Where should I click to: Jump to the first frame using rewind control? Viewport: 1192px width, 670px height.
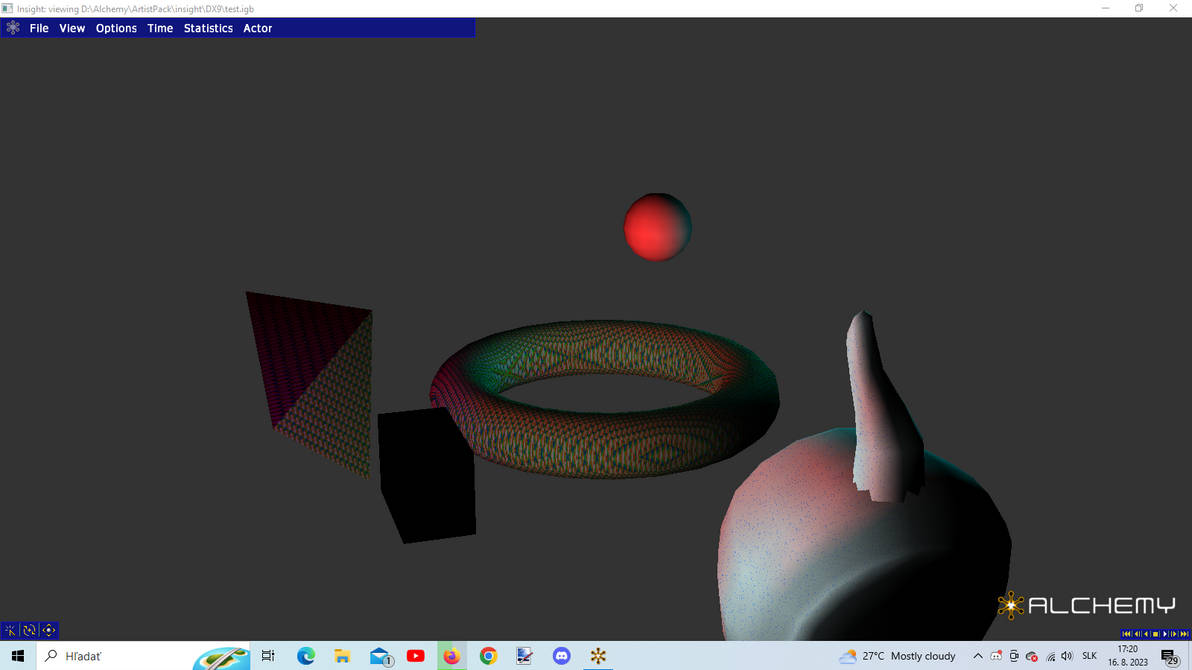(x=1126, y=634)
